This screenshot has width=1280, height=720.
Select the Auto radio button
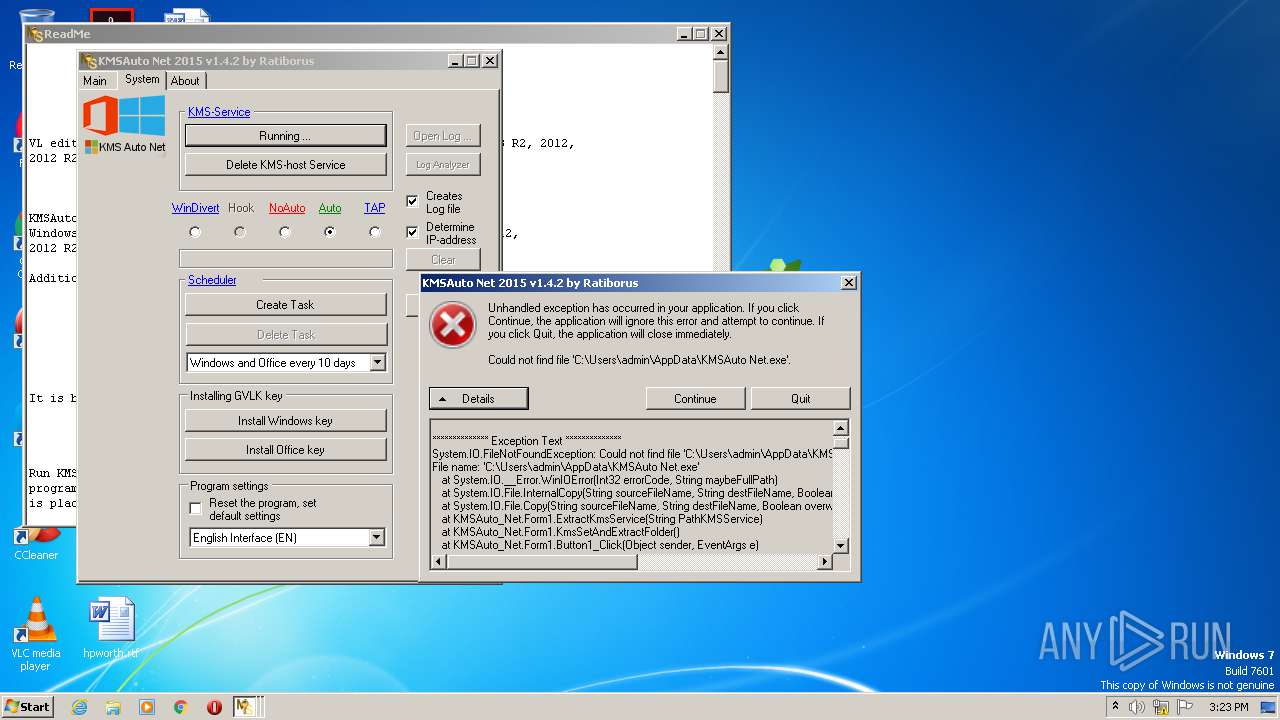[330, 232]
